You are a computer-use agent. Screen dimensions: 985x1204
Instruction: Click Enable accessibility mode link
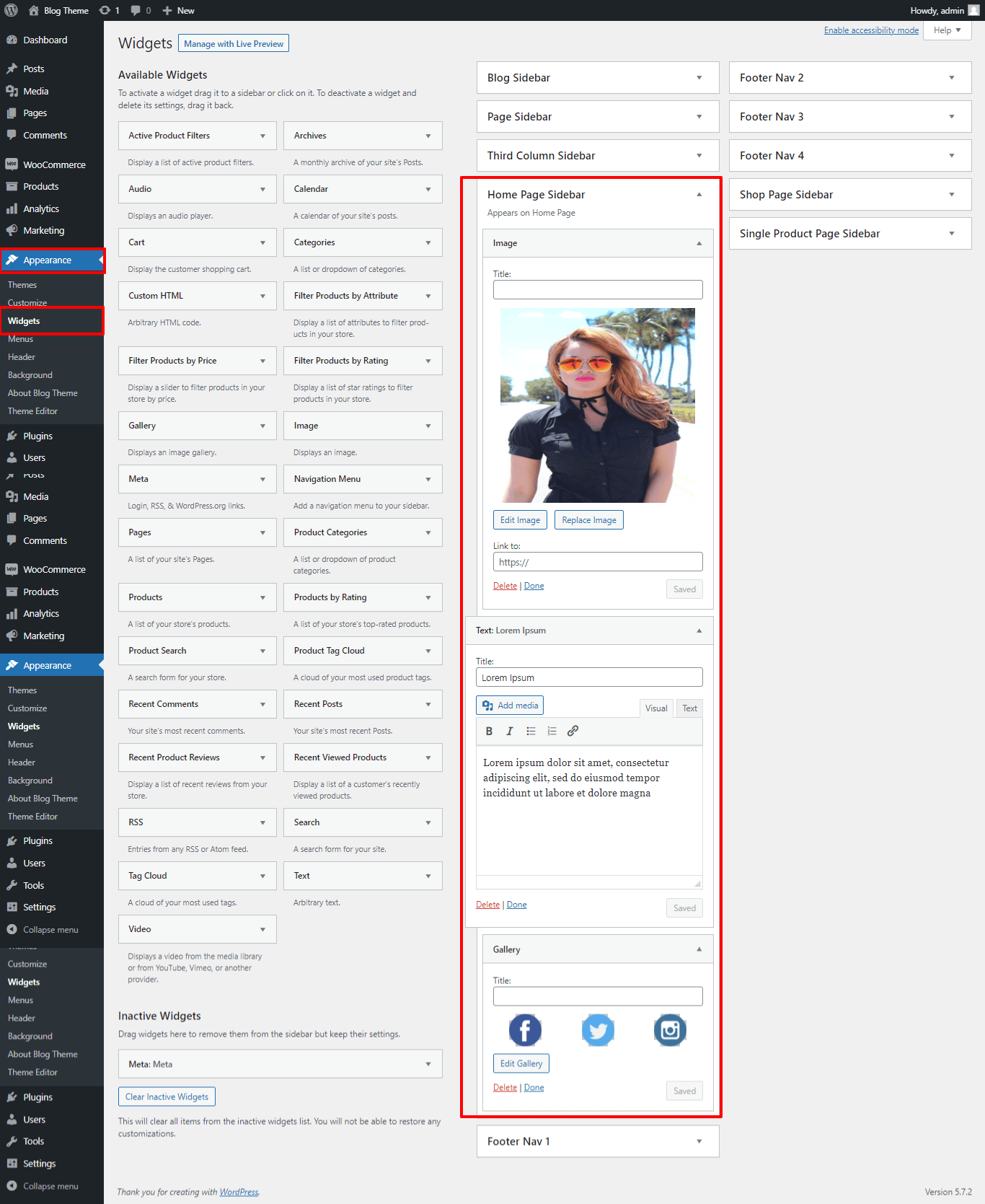point(871,30)
